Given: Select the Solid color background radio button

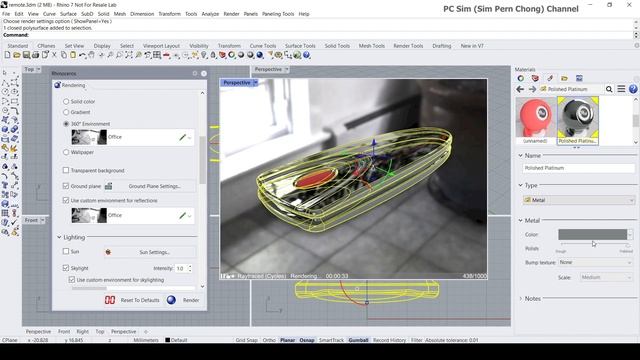Looking at the screenshot, I should tap(66, 101).
